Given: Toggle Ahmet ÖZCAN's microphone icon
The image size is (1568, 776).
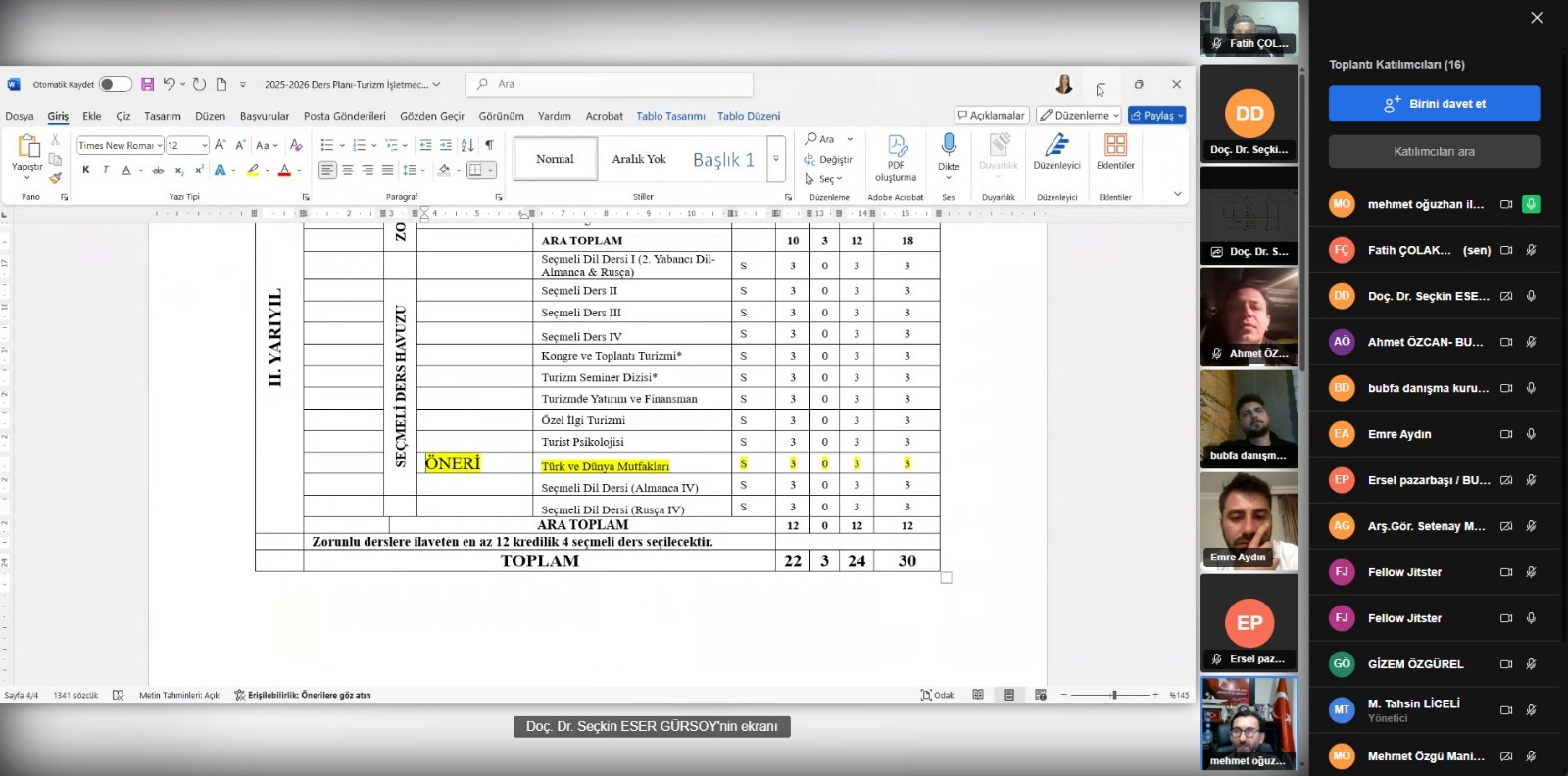Looking at the screenshot, I should coord(1531,342).
